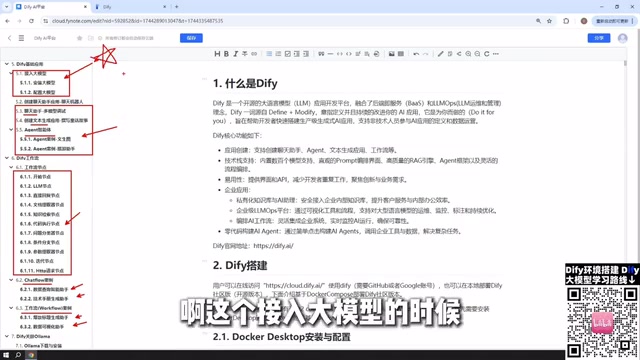This screenshot has width=640, height=360.
Task: Insert a hyperlink from toolbar
Action: point(254,54)
